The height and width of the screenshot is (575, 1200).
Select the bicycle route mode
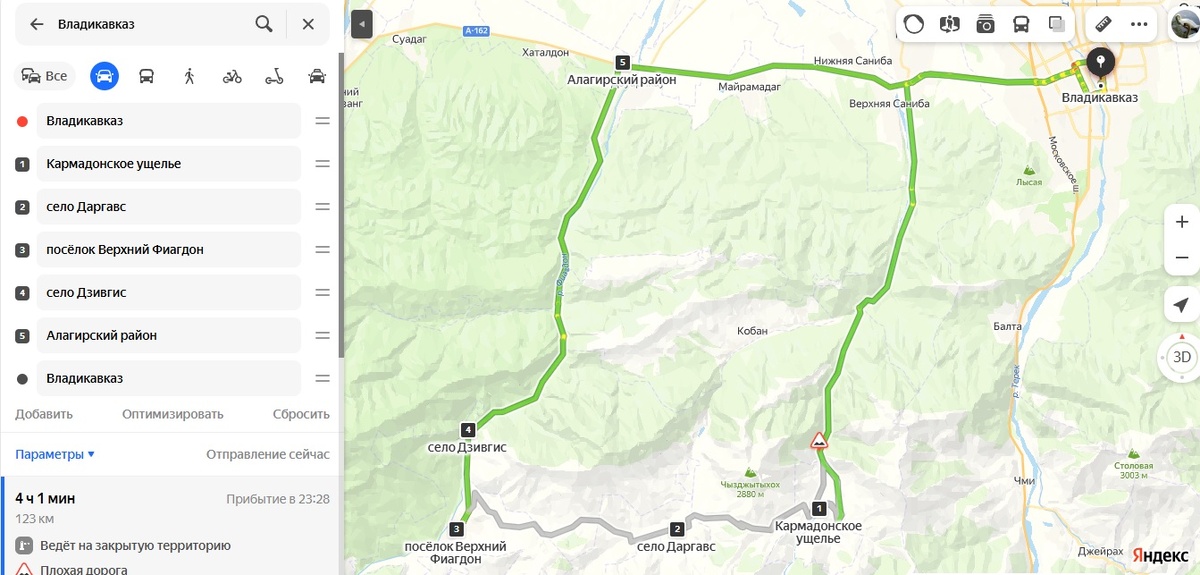pyautogui.click(x=232, y=76)
